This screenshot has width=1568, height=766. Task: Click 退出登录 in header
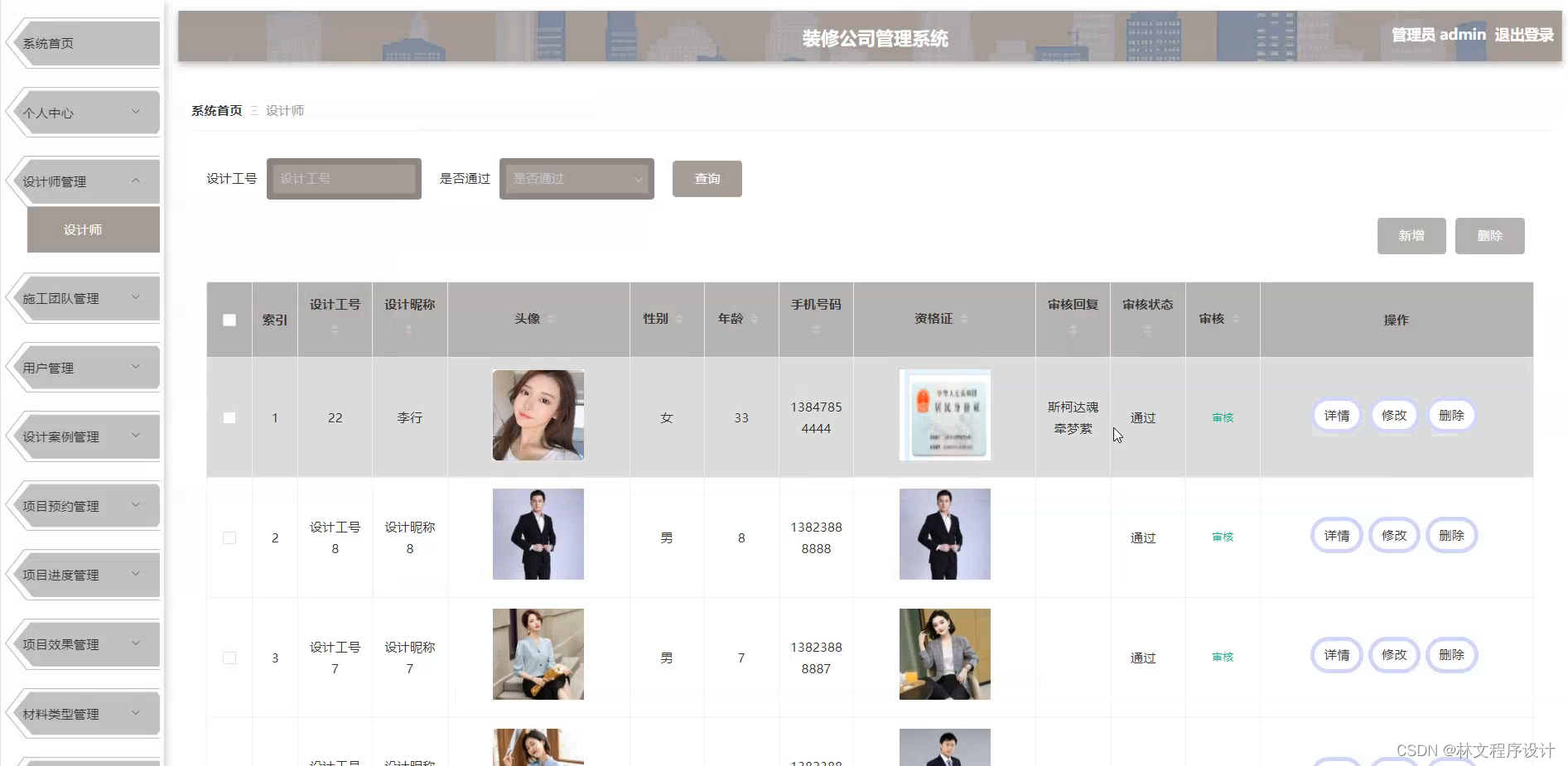tap(1524, 35)
